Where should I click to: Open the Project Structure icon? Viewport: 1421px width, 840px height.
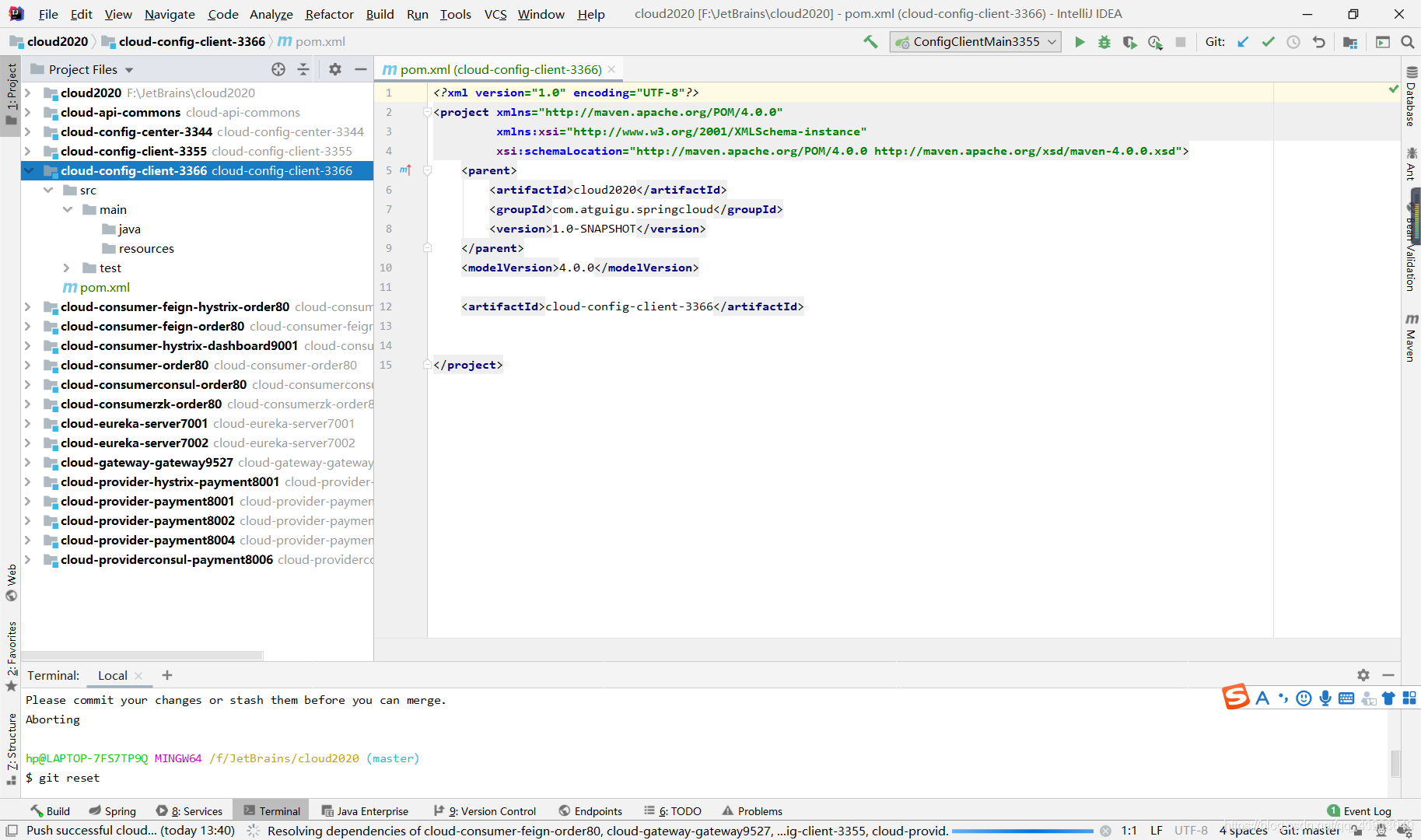pos(1350,42)
